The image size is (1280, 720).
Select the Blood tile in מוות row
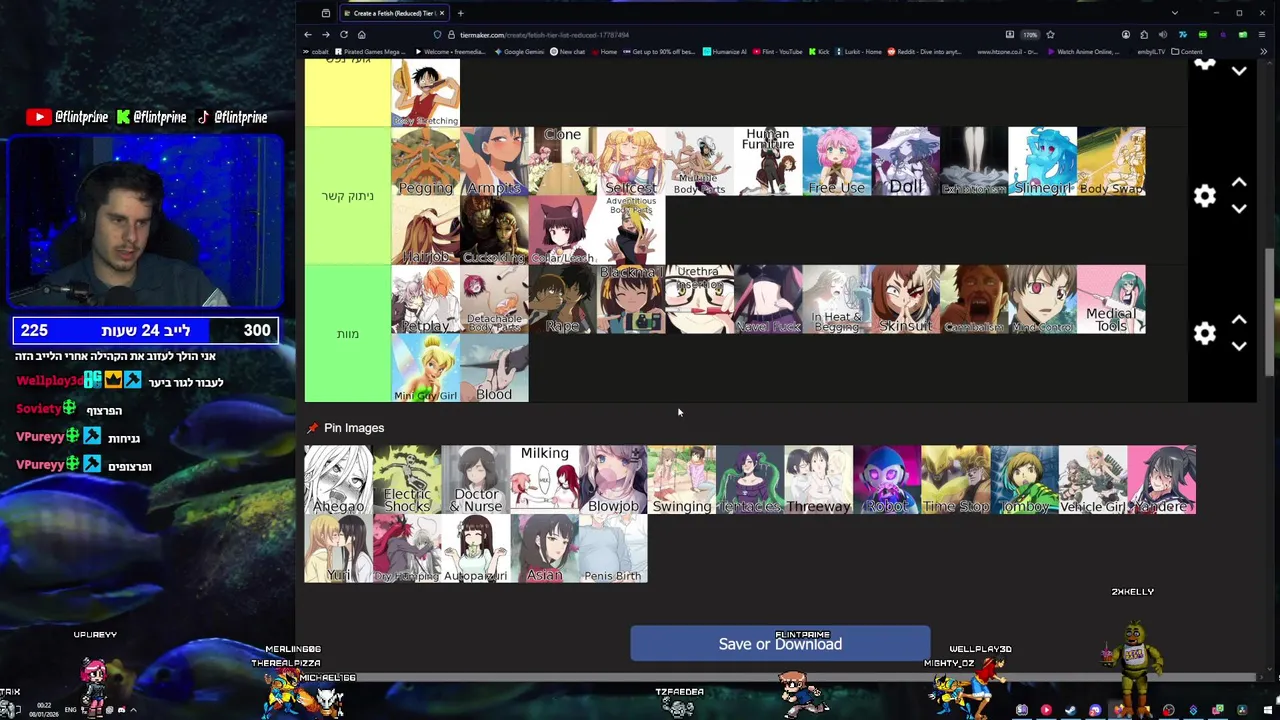pos(494,368)
